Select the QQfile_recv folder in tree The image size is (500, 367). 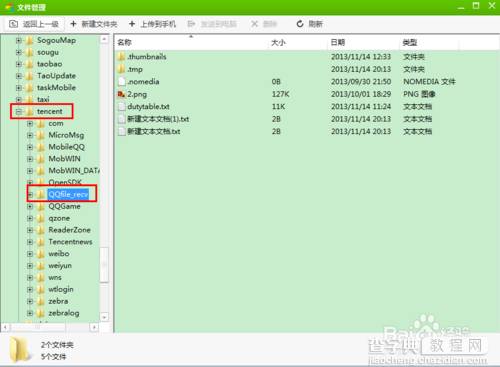tap(68, 194)
